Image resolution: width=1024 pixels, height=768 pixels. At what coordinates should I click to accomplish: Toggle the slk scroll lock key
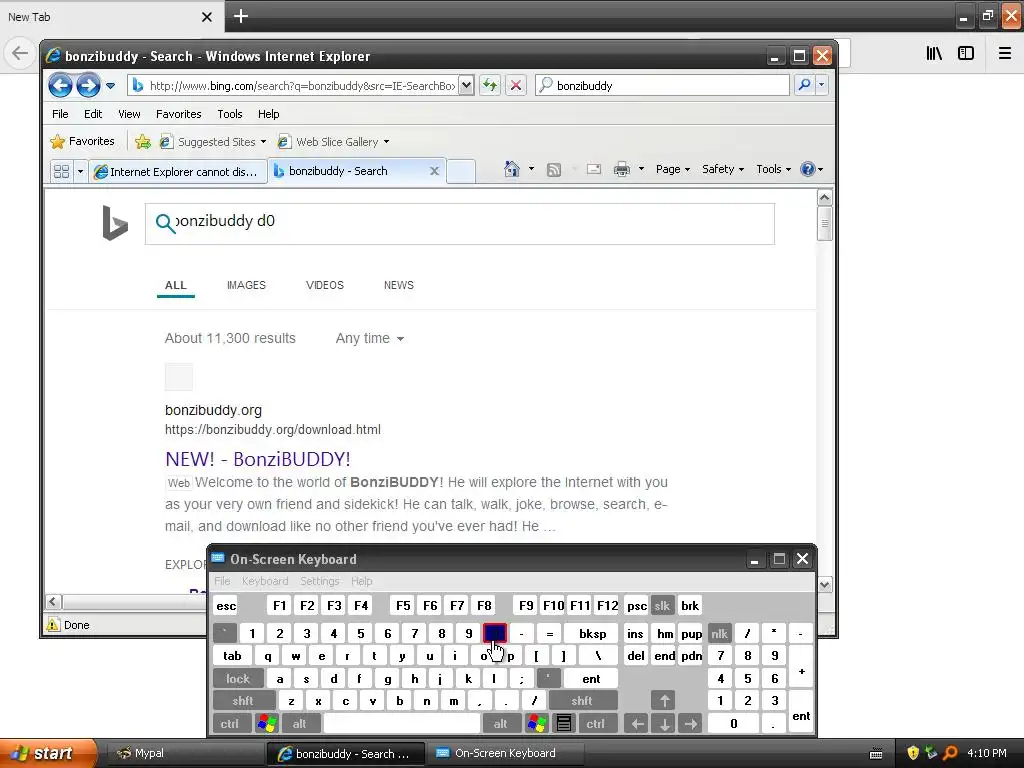click(662, 606)
